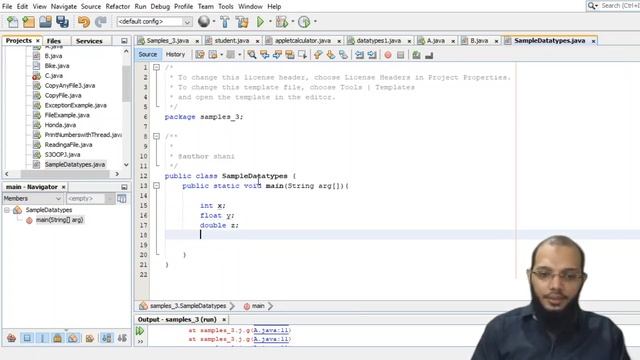Click the Build Project hammer icon
This screenshot has height=360, width=640.
click(x=225, y=22)
